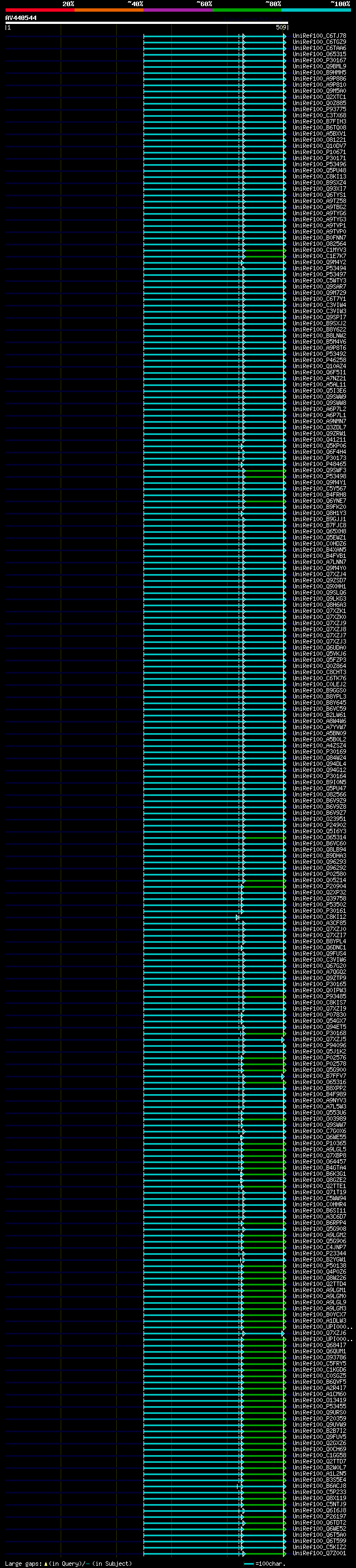This screenshot has height=1568, width=356.
Task: Choose entry UniRef100_B6V9Z8
Action: (x=319, y=807)
